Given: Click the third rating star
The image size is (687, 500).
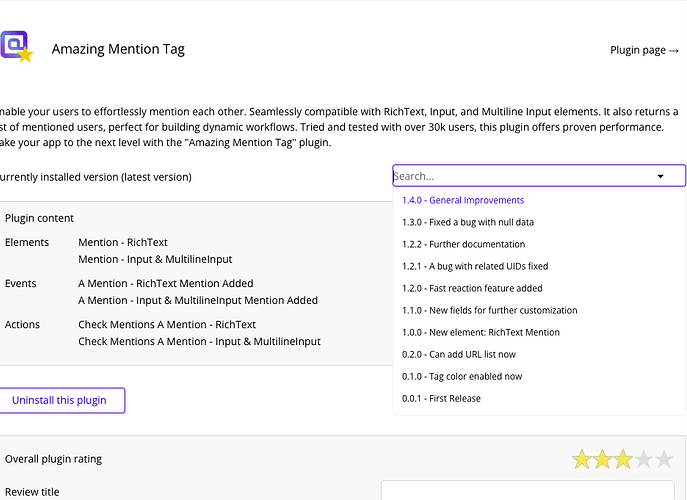Looking at the screenshot, I should point(624,460).
